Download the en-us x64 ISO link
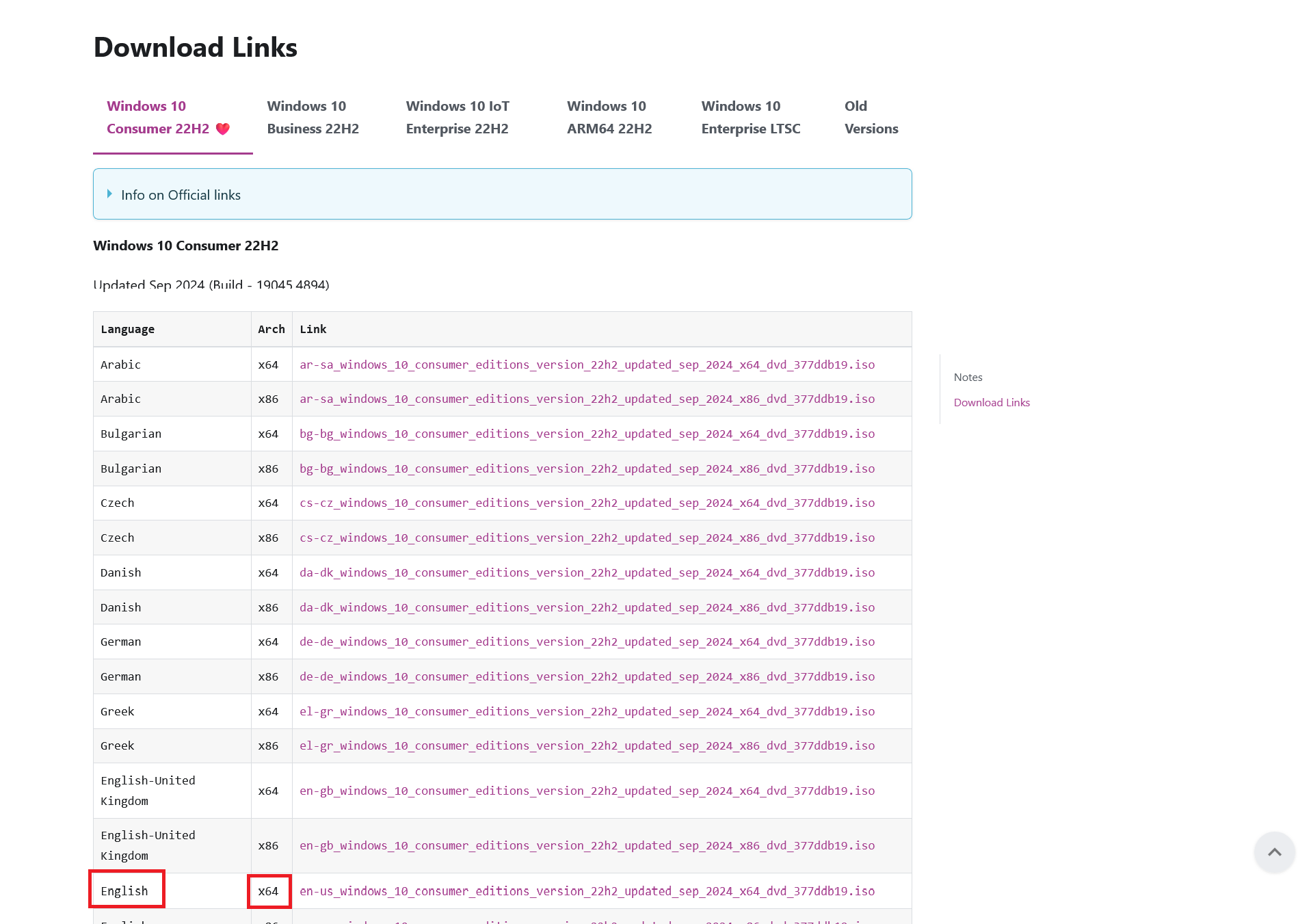This screenshot has height=924, width=1313. [587, 891]
